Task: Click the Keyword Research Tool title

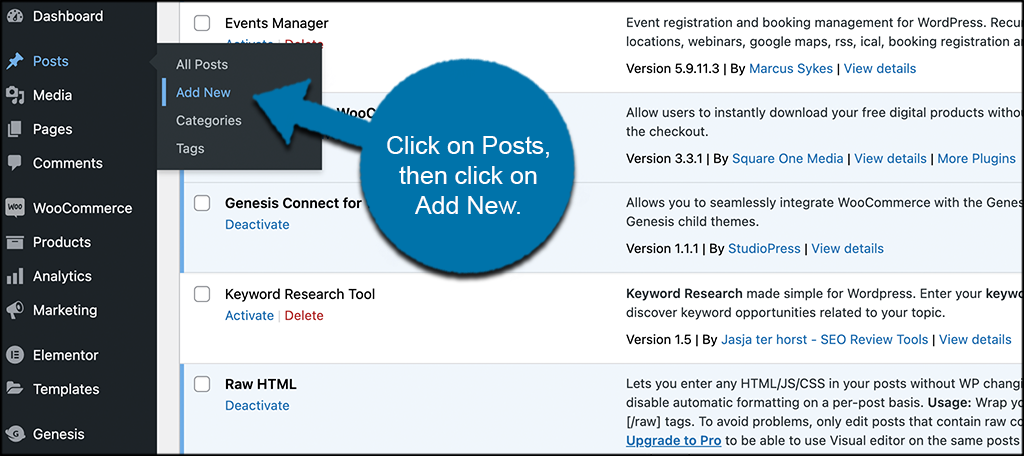Action: tap(300, 294)
